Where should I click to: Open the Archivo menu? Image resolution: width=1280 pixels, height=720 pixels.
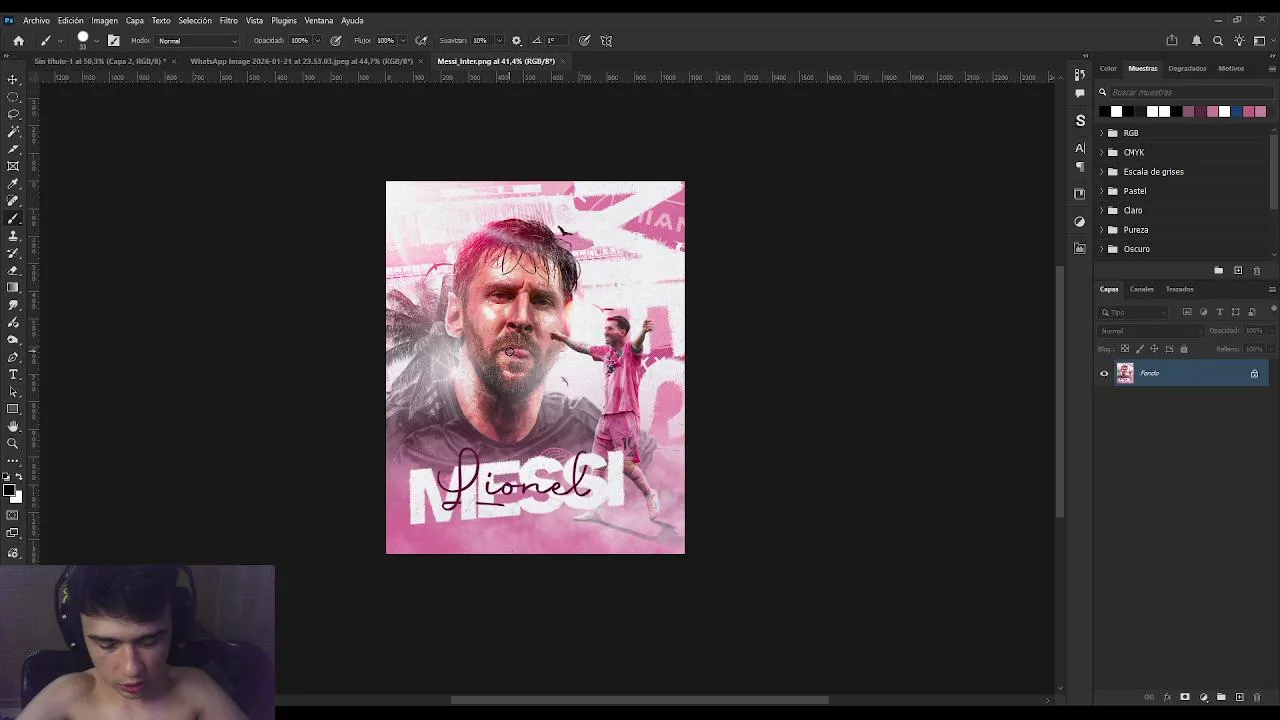36,20
